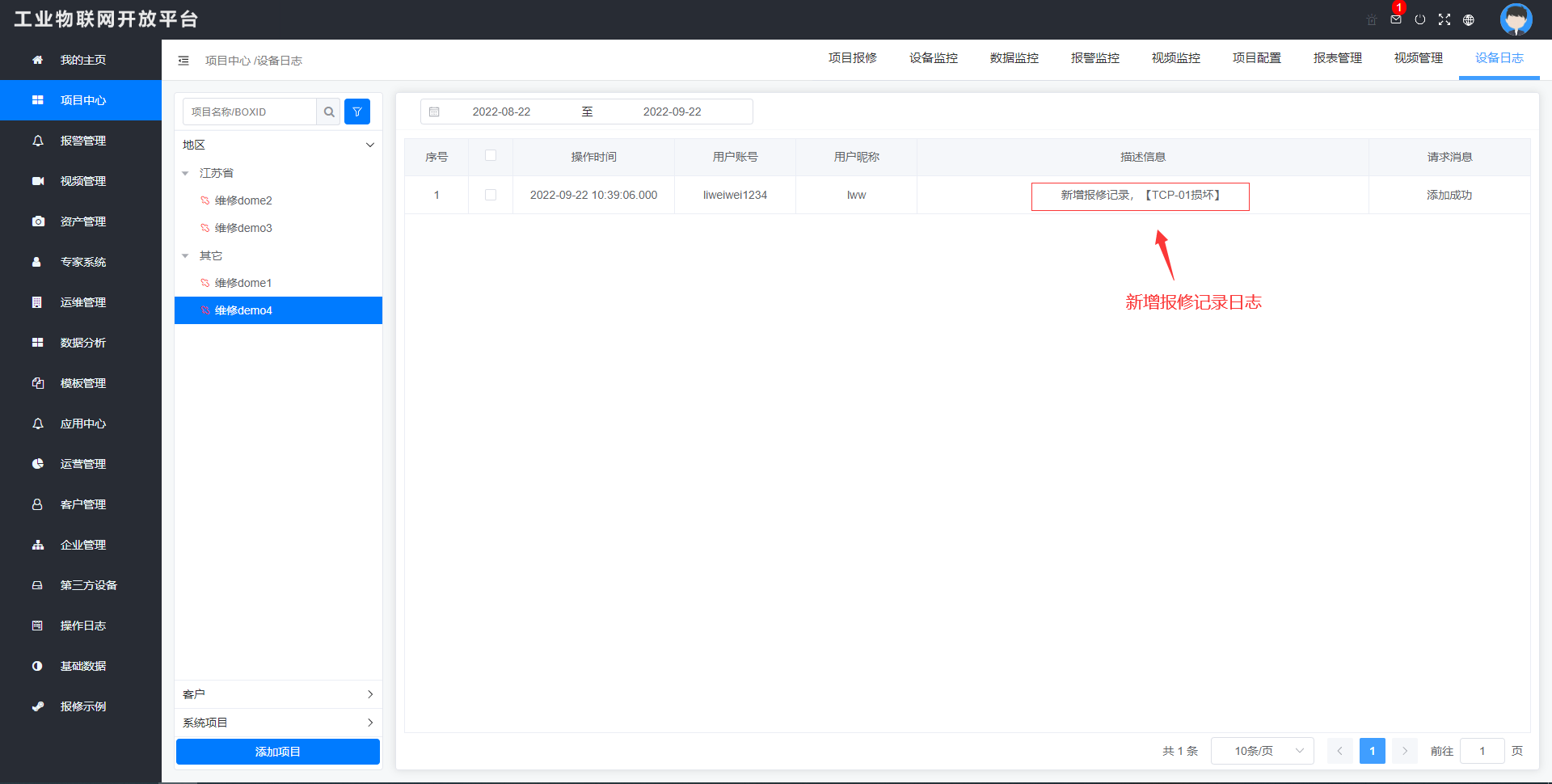Click the 添加成功 request message cell
1552x784 pixels.
[x=1449, y=195]
